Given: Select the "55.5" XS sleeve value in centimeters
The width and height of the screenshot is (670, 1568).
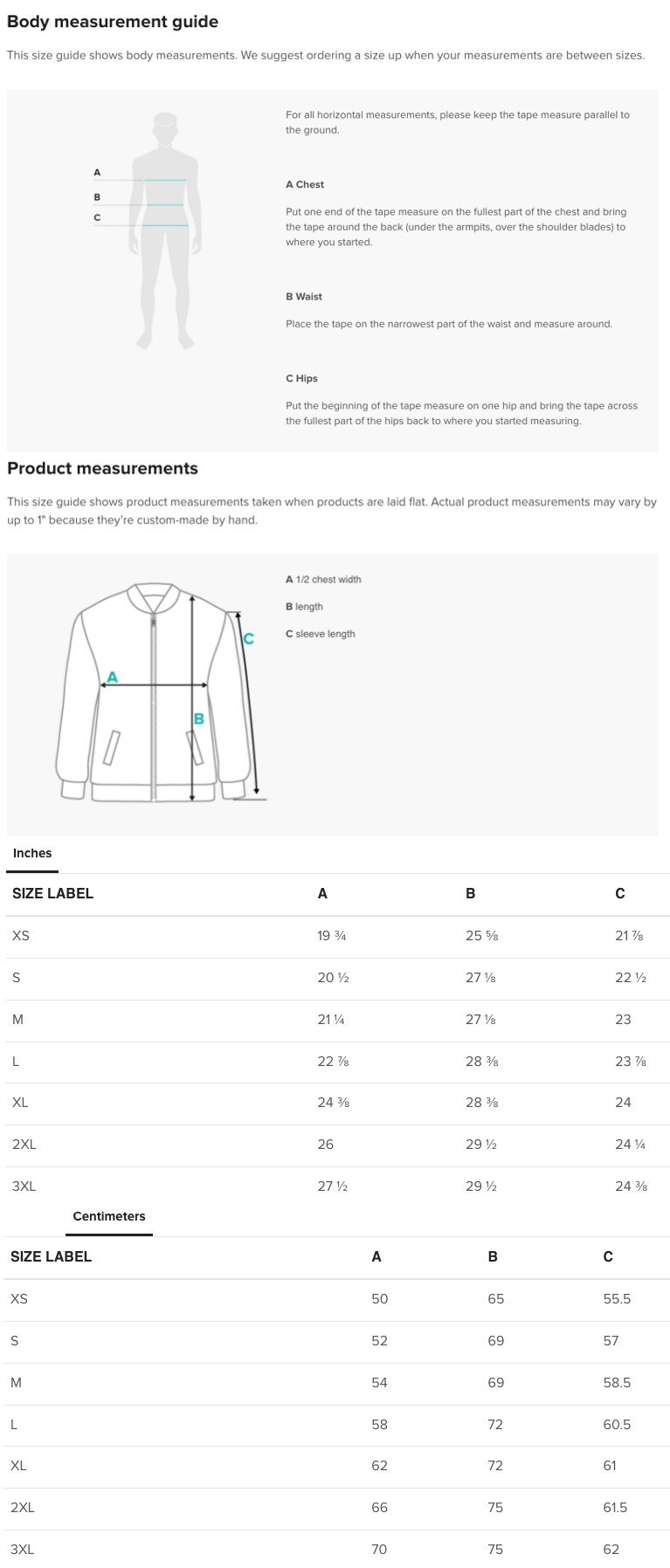Looking at the screenshot, I should point(617,1299).
